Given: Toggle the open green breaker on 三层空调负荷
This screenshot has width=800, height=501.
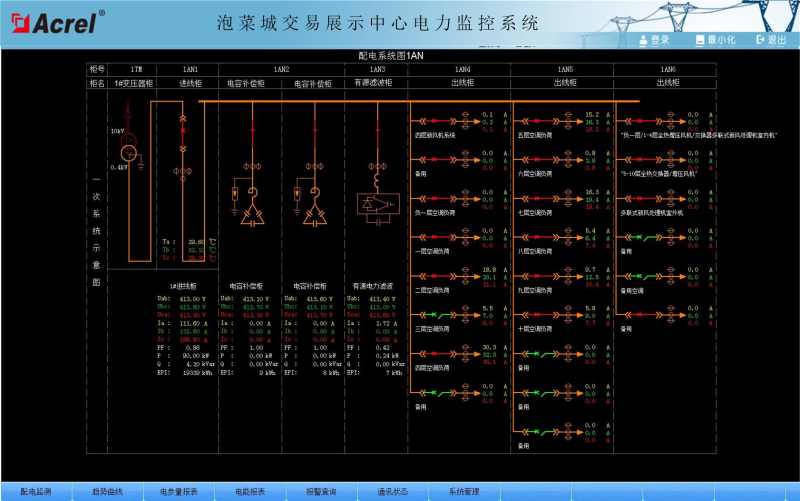Looking at the screenshot, I should (437, 315).
